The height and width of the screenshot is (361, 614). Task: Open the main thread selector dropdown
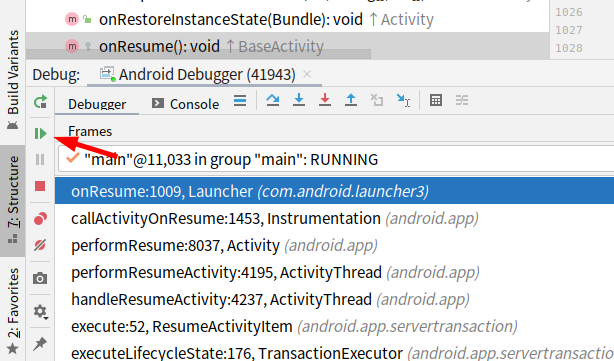click(336, 159)
